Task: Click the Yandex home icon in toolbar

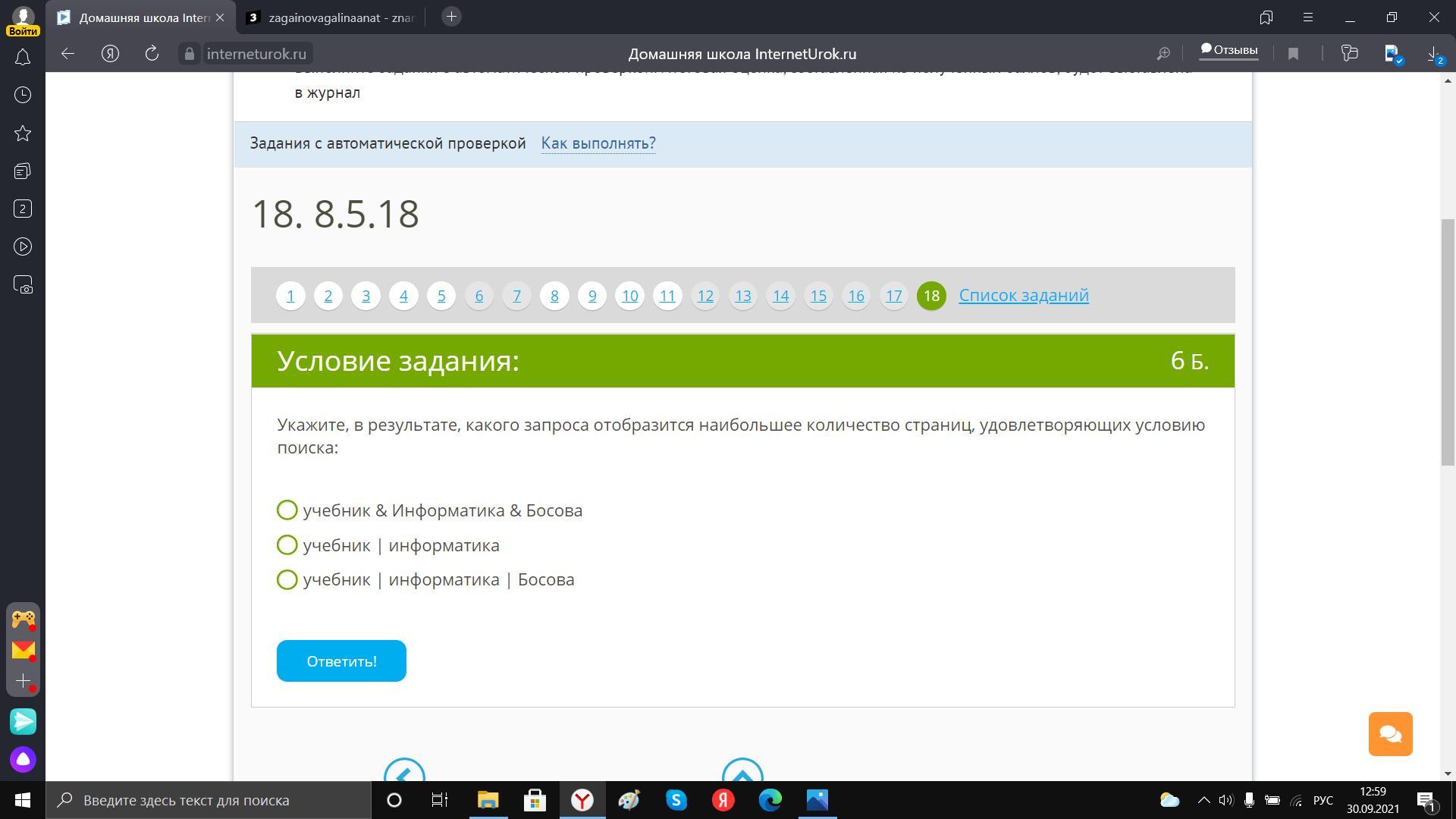Action: 111,53
